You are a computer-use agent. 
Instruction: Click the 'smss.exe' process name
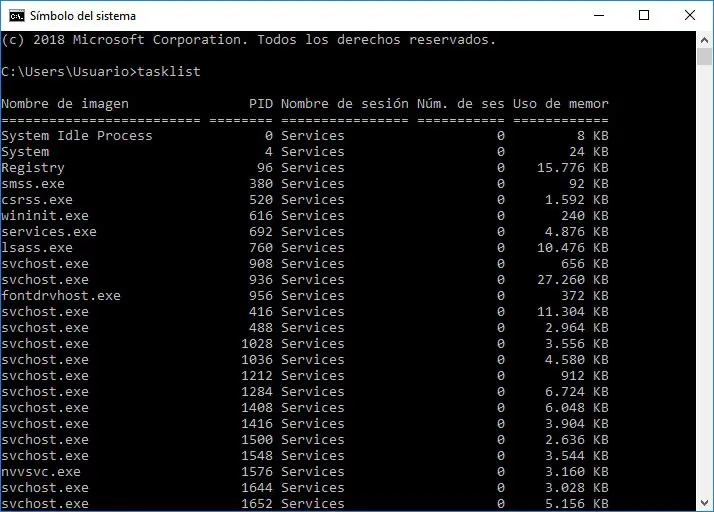[x=33, y=184]
